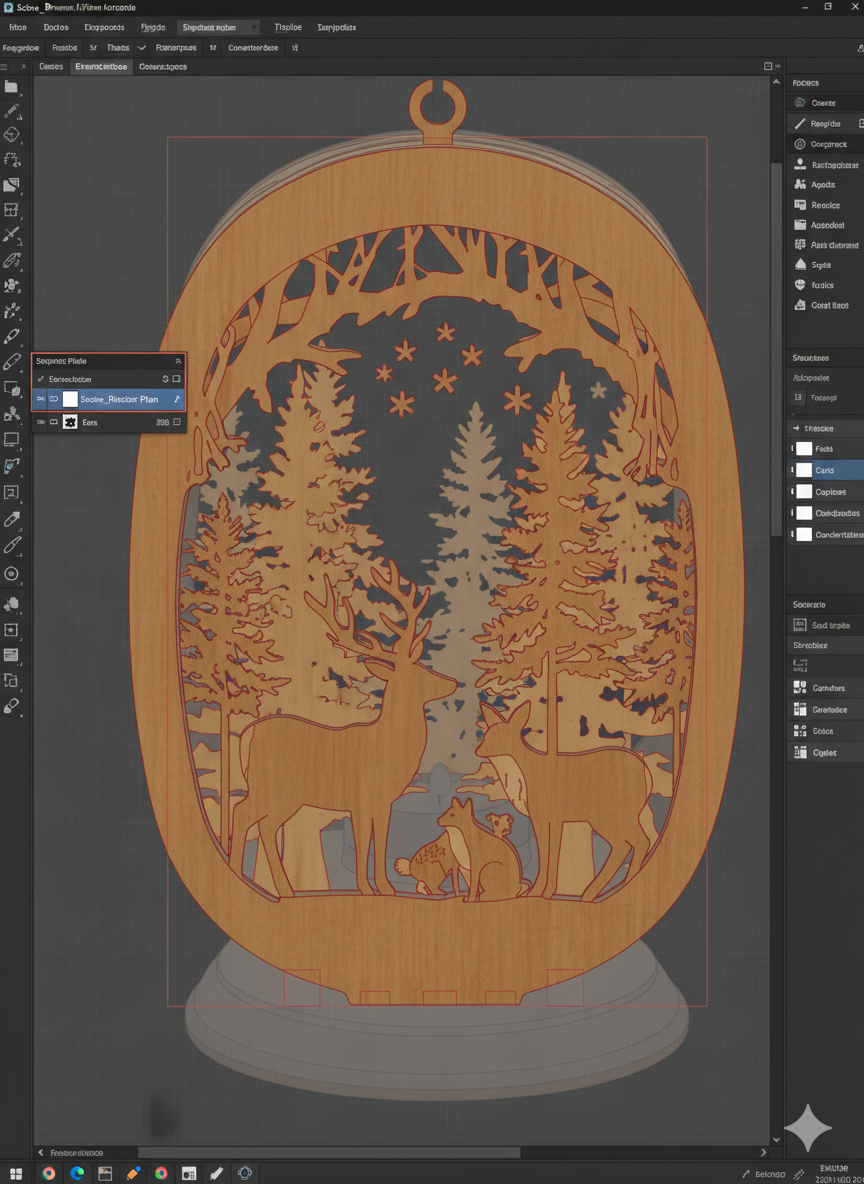Switch to the highlighted document tab above the canvas
Viewport: 864px width, 1184px height.
100,66
